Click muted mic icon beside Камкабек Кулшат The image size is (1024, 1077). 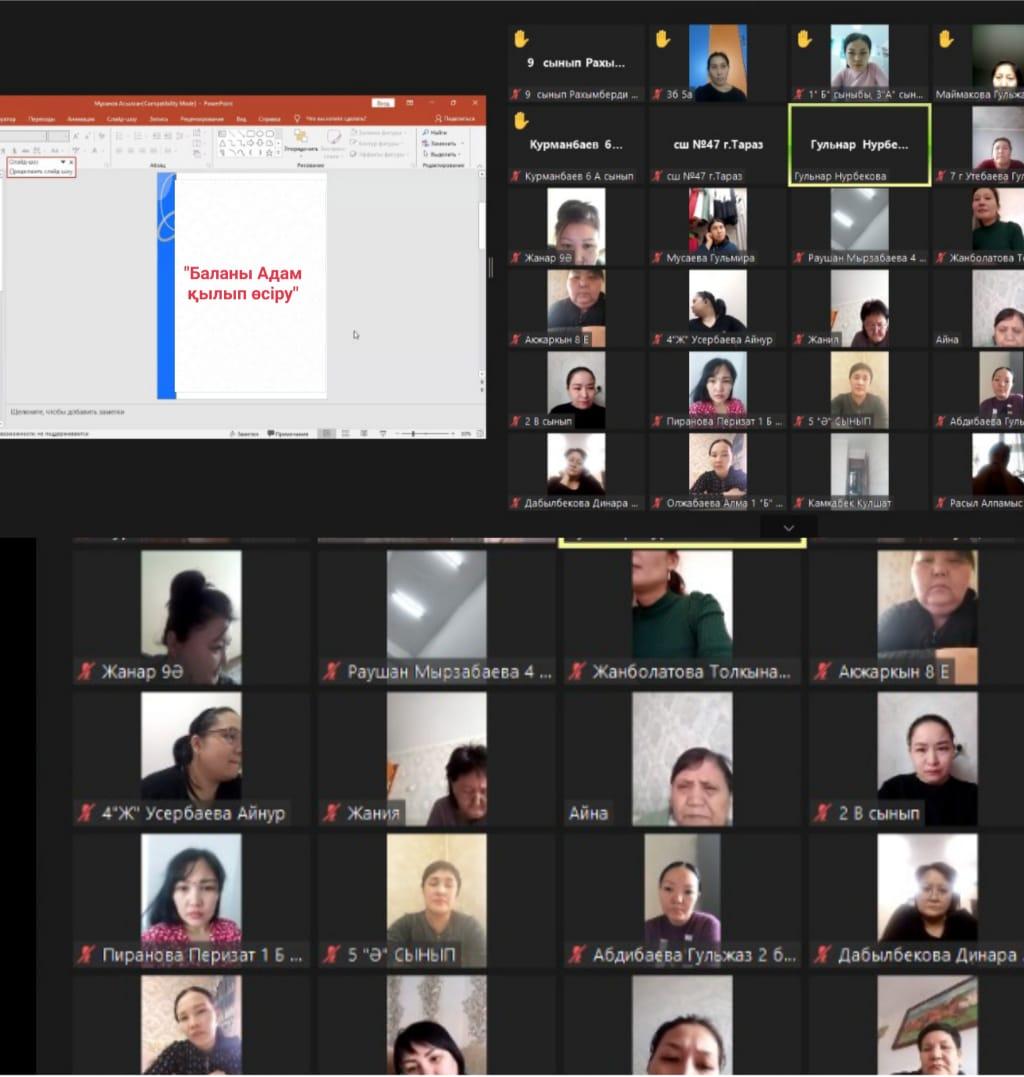(x=799, y=503)
